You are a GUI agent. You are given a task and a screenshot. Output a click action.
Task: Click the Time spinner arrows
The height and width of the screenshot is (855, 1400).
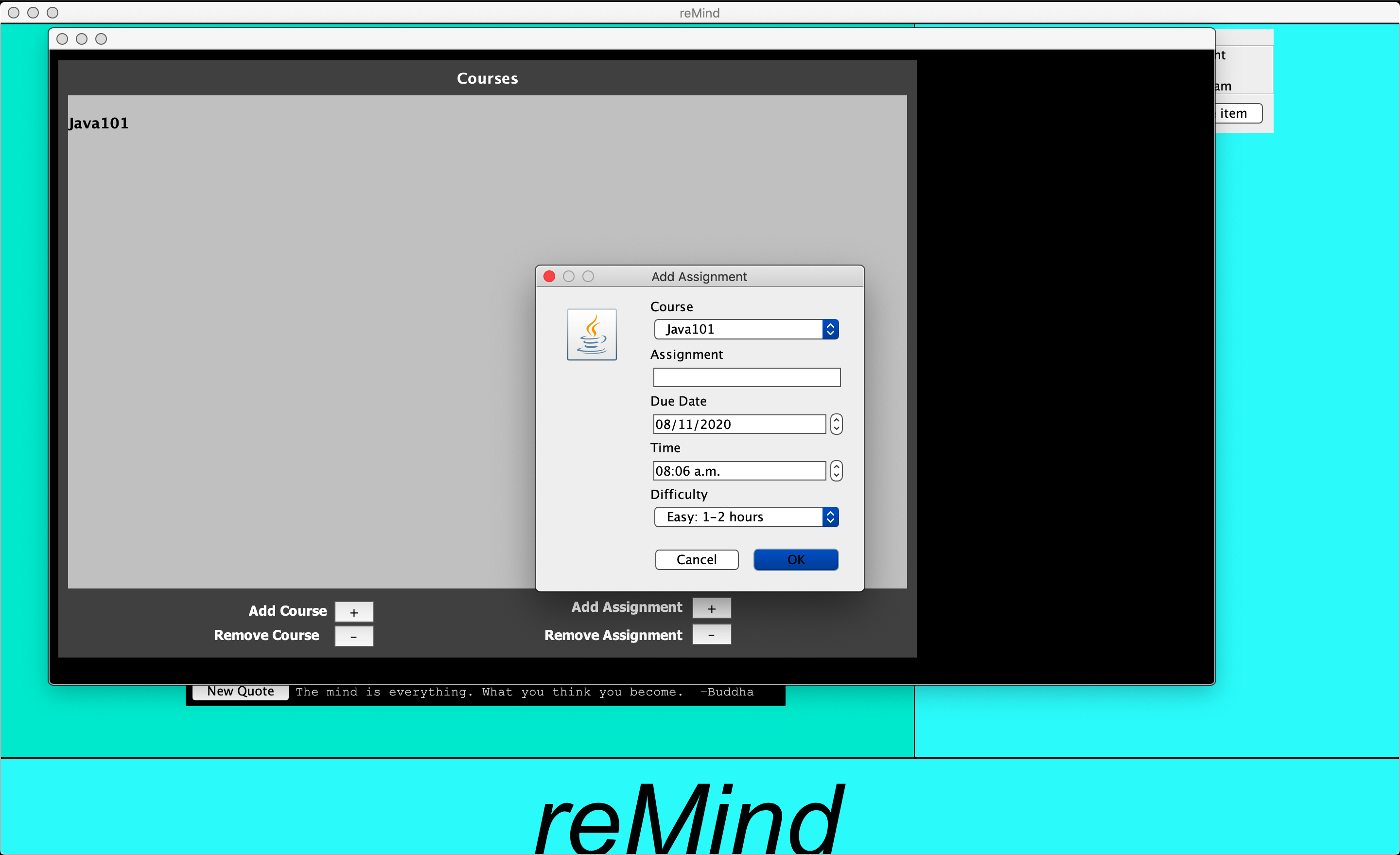[x=836, y=471]
